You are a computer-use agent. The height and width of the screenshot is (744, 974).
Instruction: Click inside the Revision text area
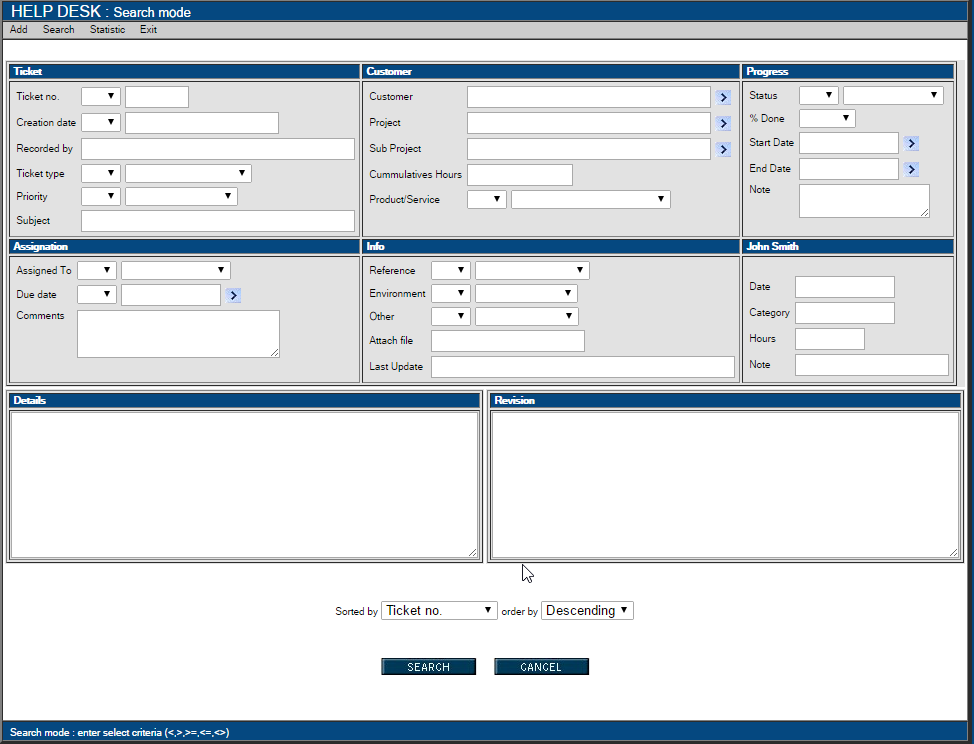725,485
